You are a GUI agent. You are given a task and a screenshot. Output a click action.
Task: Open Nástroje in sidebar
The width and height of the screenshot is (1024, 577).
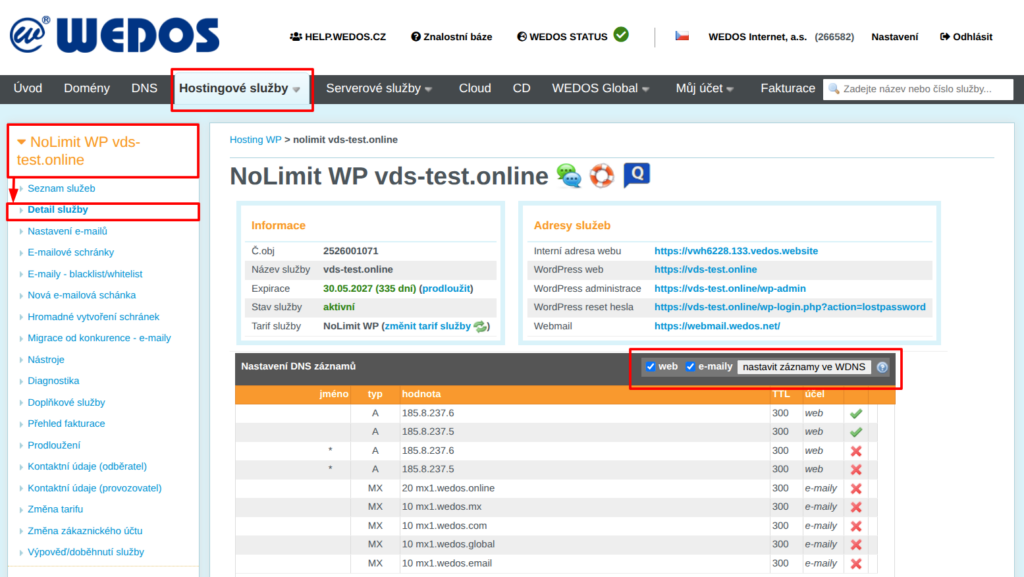pyautogui.click(x=46, y=360)
